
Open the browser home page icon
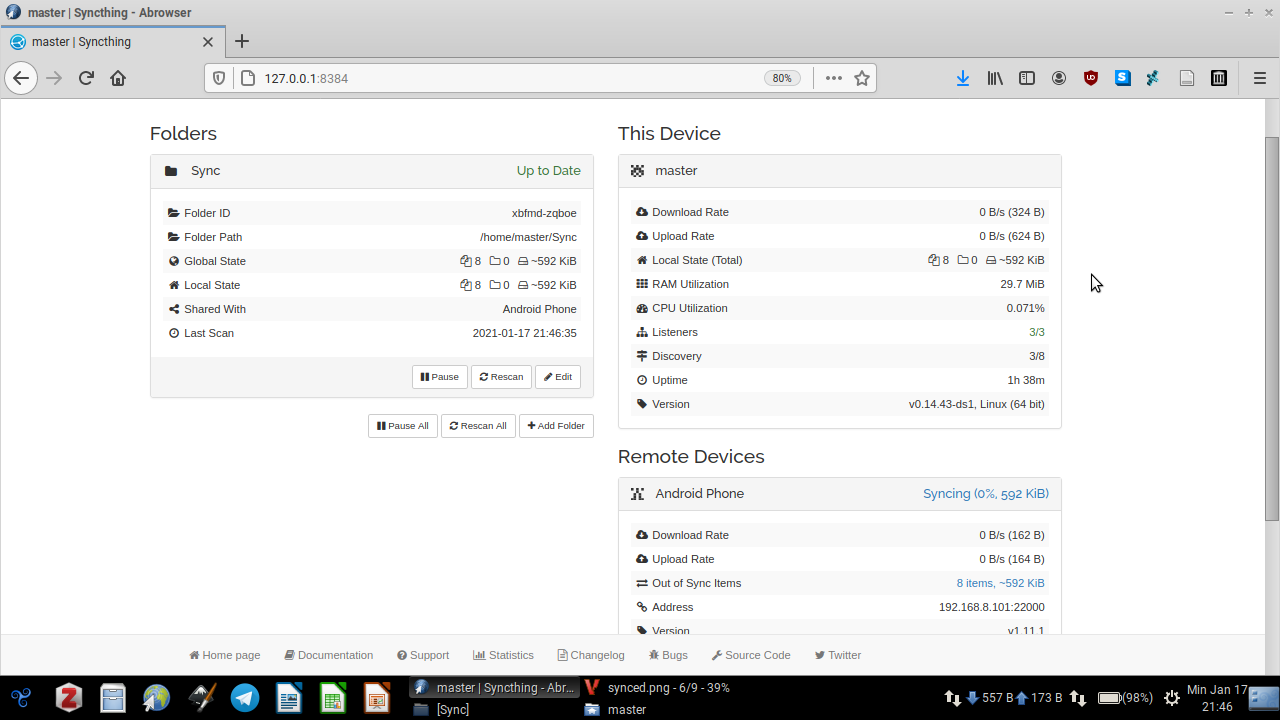pos(118,78)
